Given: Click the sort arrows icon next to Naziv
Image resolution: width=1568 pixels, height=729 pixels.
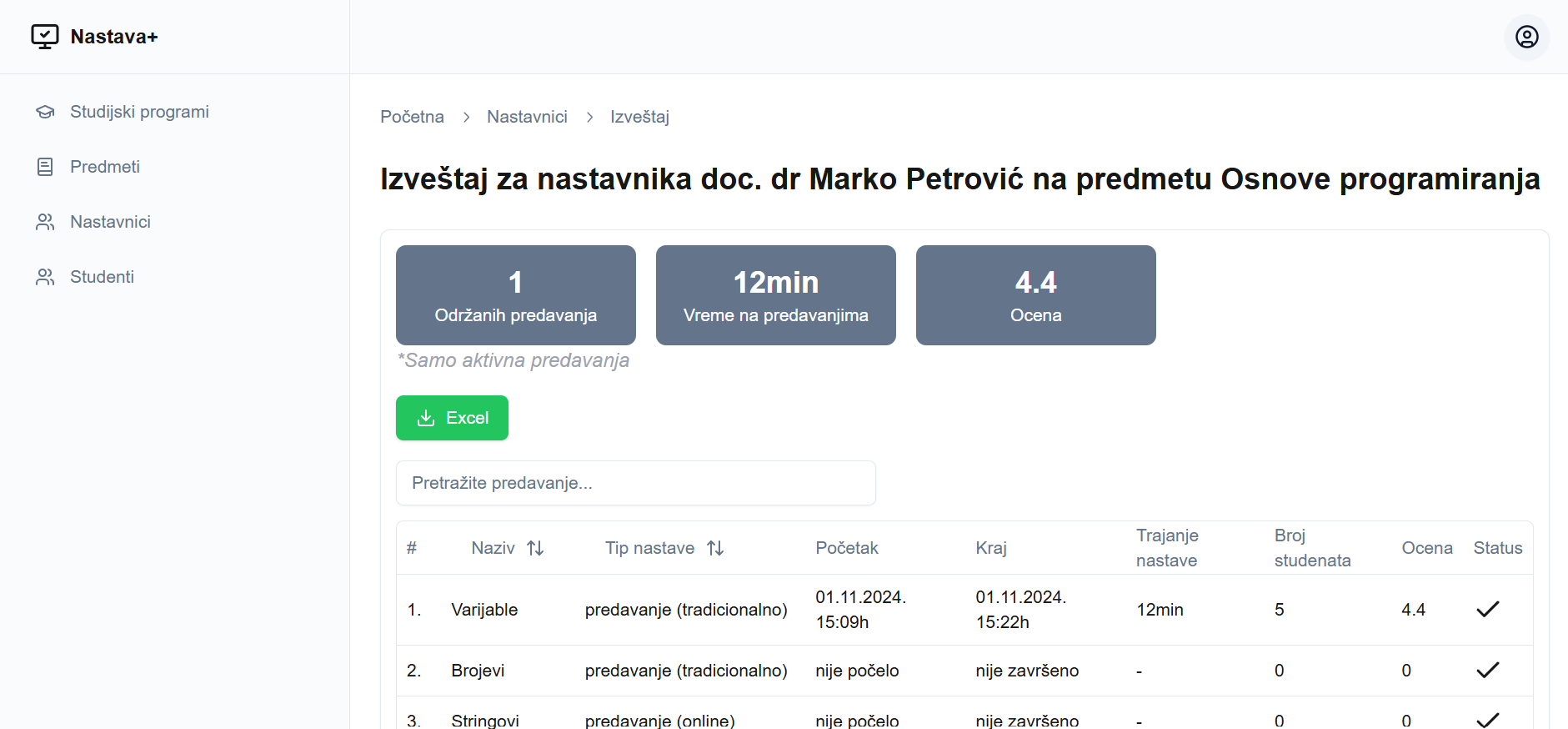Looking at the screenshot, I should pos(535,548).
